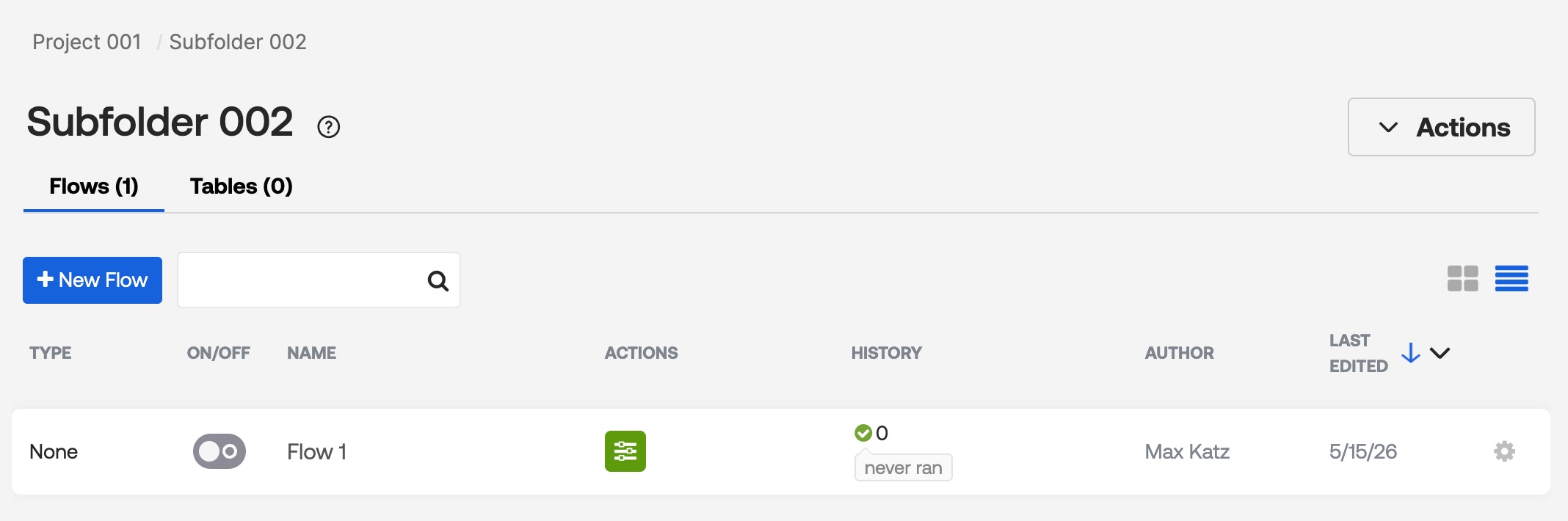Click the never ran history badge
Viewport: 1568px width, 521px height.
point(903,467)
